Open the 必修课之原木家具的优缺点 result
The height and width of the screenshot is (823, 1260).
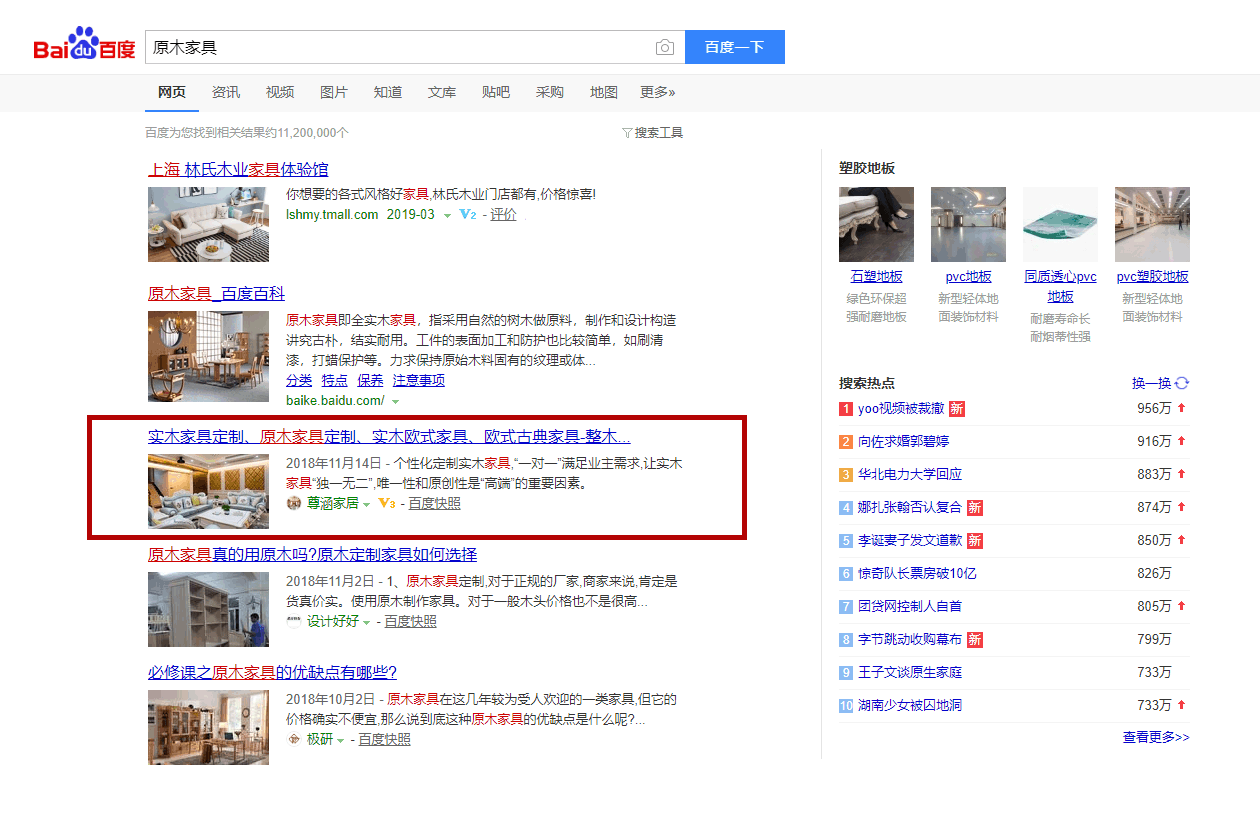[x=272, y=672]
